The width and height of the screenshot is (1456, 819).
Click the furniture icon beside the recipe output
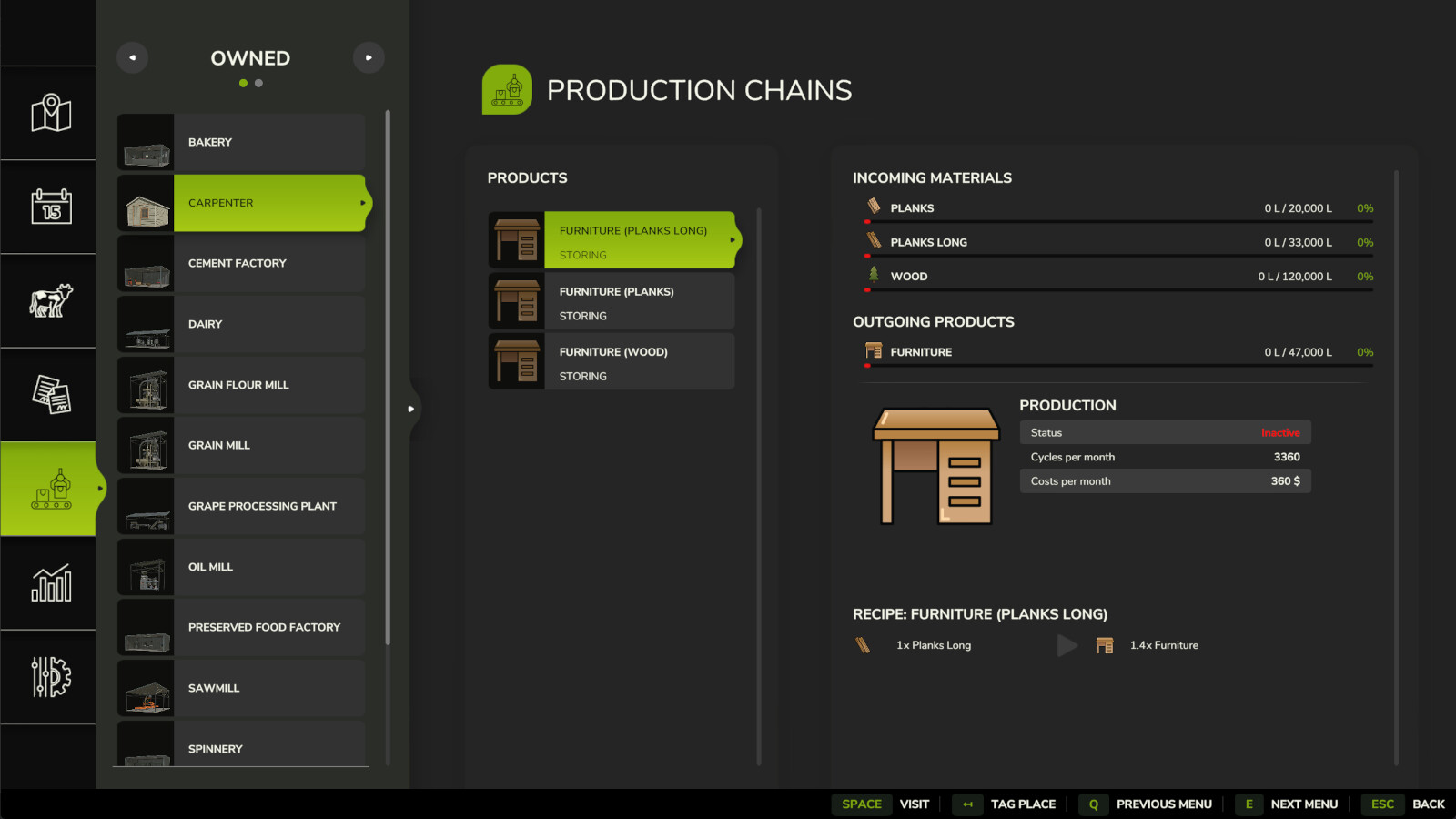[x=1105, y=645]
